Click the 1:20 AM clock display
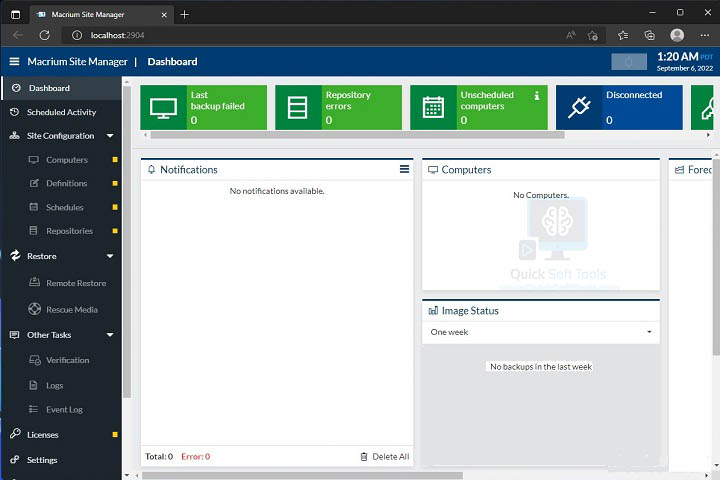Screen dimensions: 720x480 pyautogui.click(x=678, y=56)
